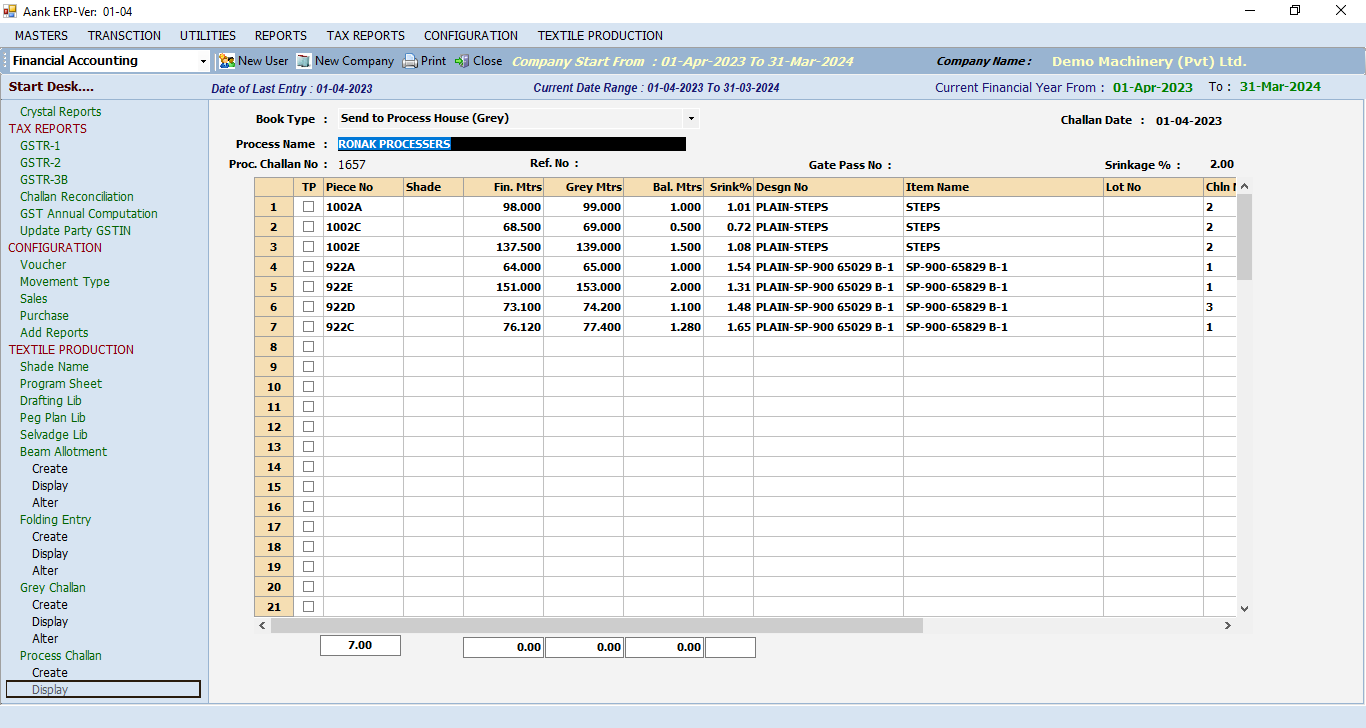
Task: Click Create under Beam Allotment
Action: (x=50, y=469)
